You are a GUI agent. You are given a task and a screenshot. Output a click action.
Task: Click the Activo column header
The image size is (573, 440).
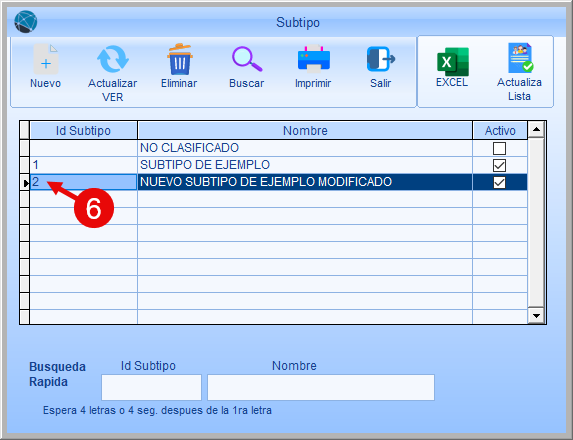click(500, 130)
